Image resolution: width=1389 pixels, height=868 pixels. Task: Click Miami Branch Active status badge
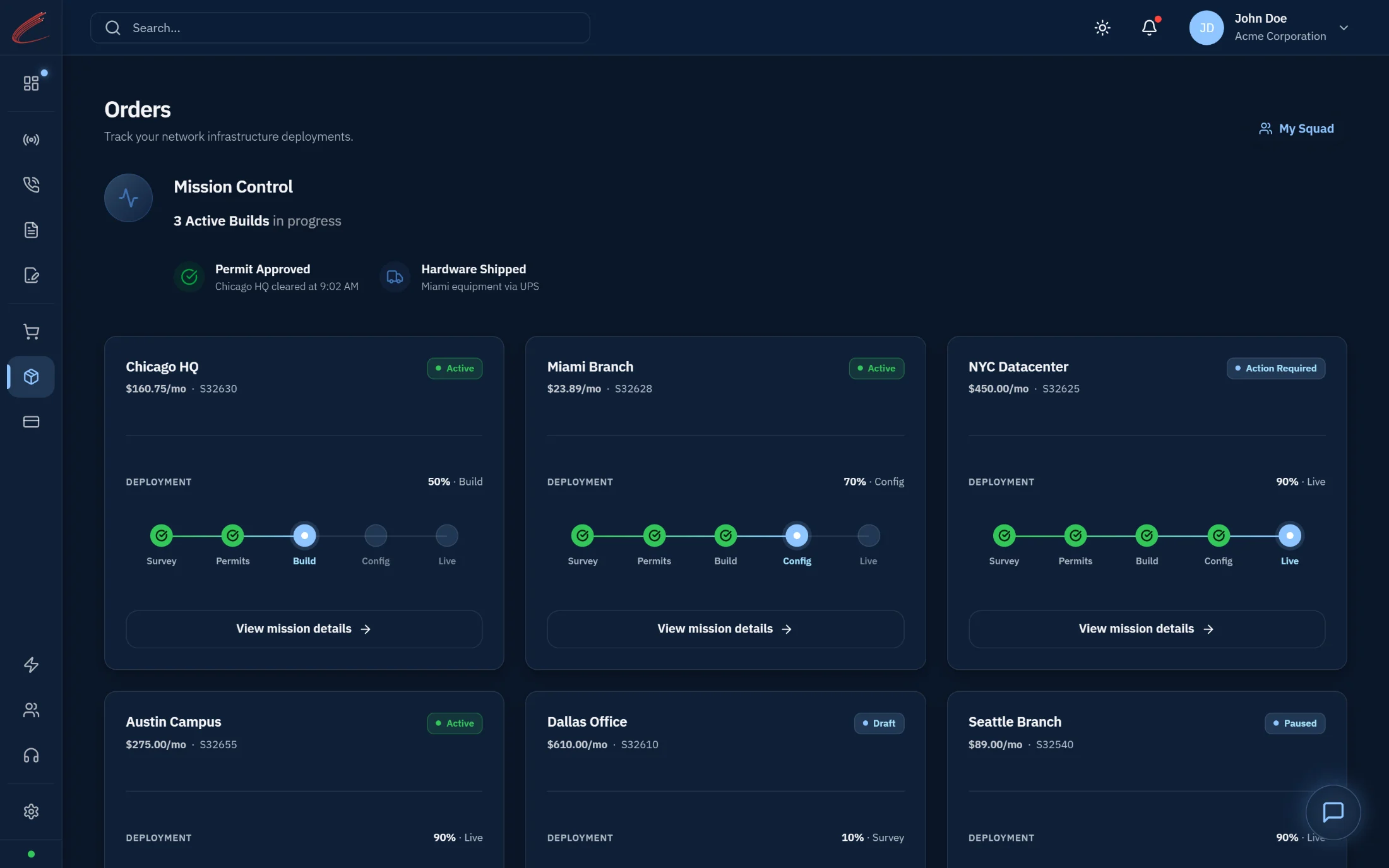point(876,369)
